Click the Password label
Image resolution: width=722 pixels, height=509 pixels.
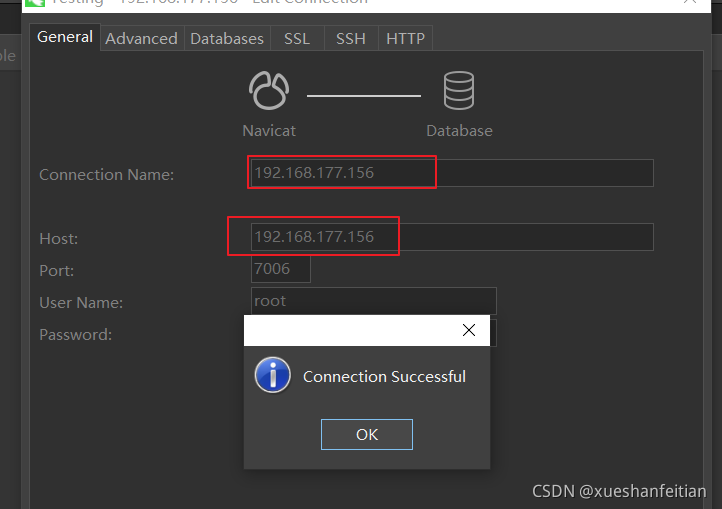point(76,334)
